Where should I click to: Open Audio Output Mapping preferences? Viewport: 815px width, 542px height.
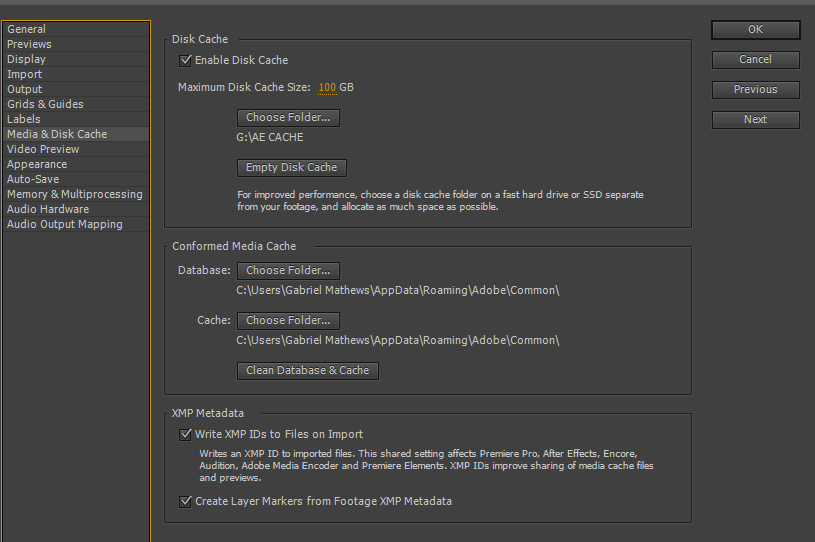point(65,225)
